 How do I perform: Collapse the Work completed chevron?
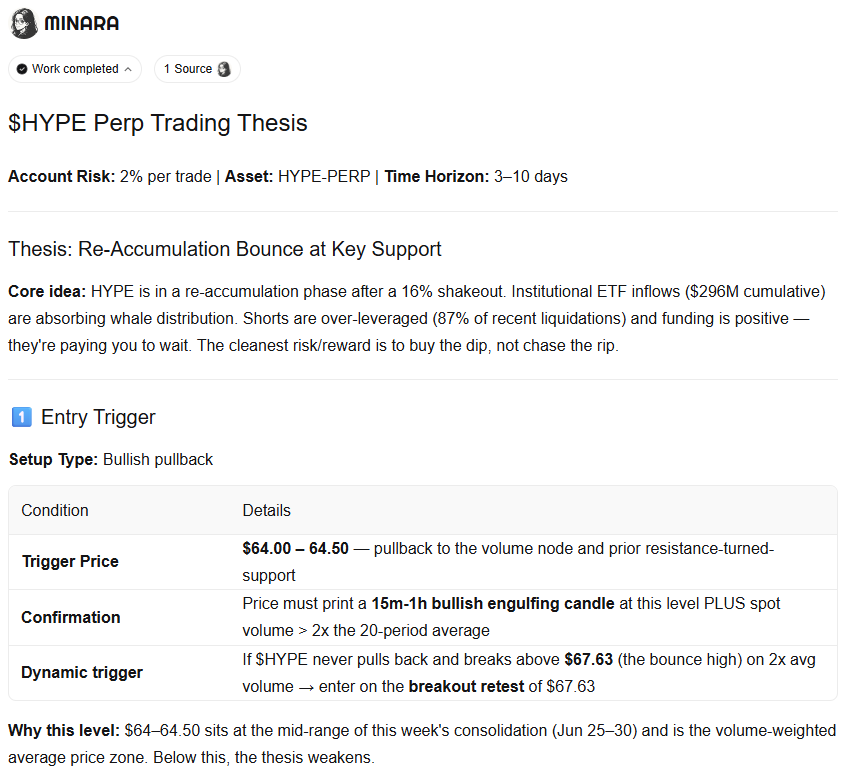128,69
